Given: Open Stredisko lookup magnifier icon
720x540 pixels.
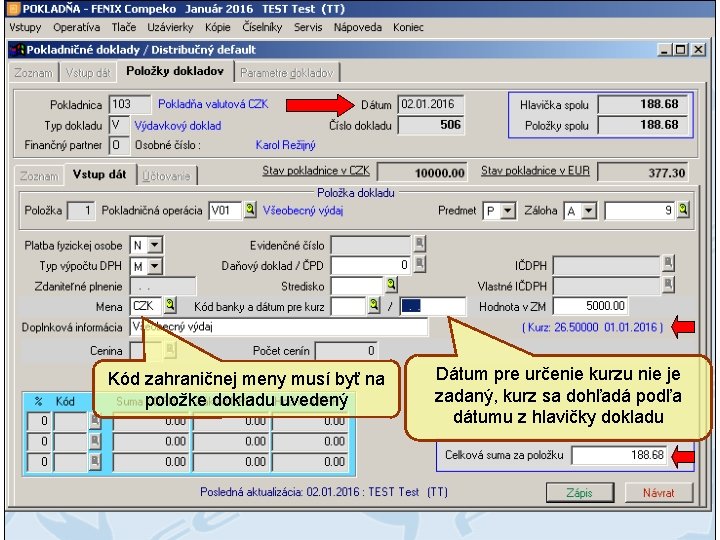Looking at the screenshot, I should pos(391,285).
